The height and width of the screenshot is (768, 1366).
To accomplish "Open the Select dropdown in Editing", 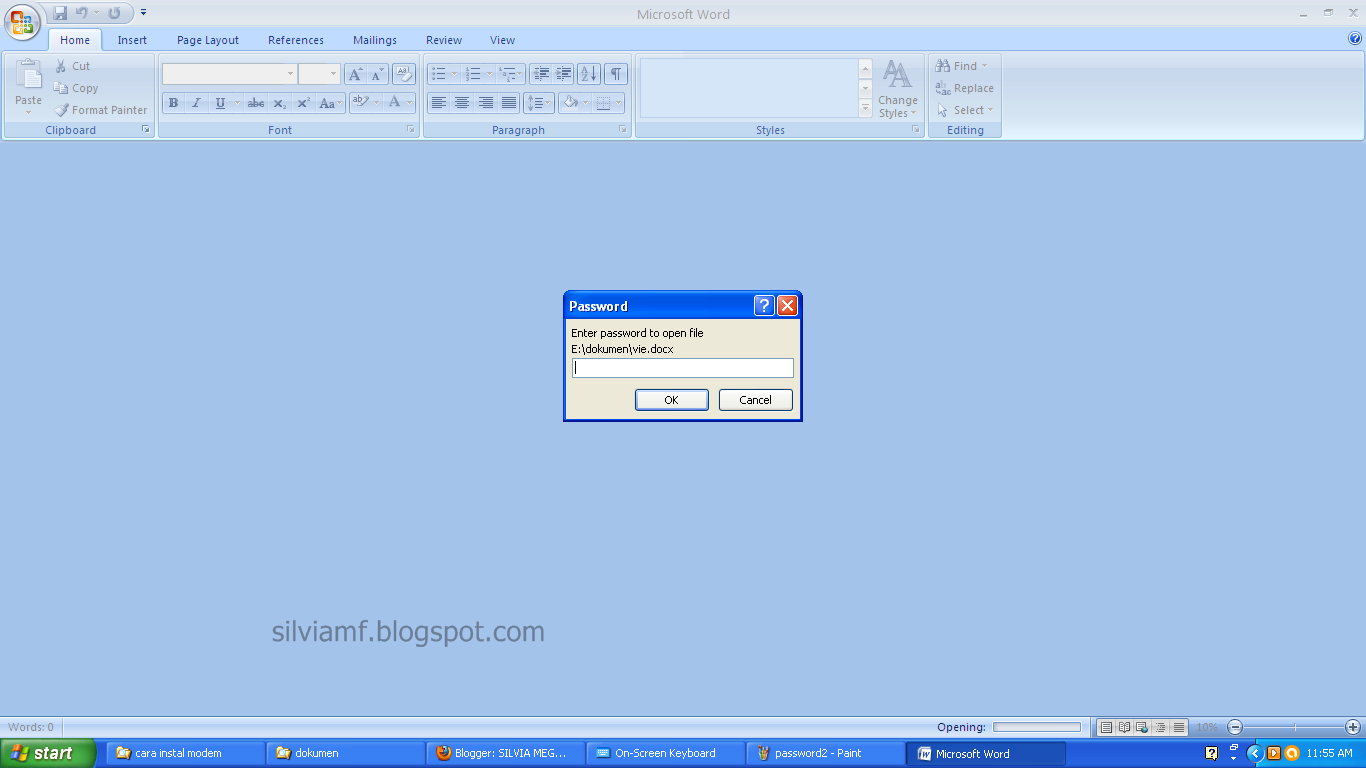I will [965, 110].
